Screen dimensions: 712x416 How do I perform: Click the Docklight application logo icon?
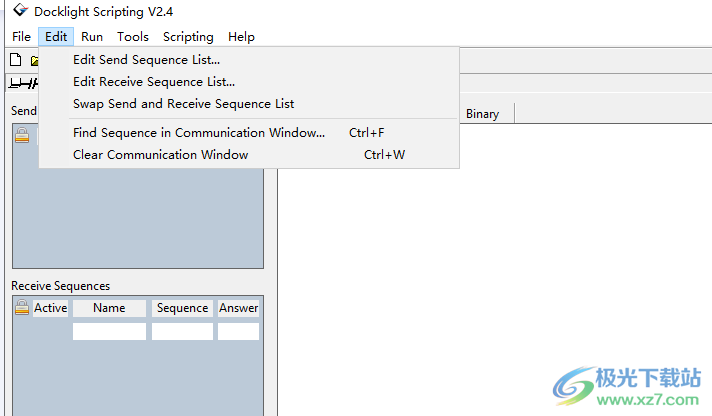click(x=17, y=11)
